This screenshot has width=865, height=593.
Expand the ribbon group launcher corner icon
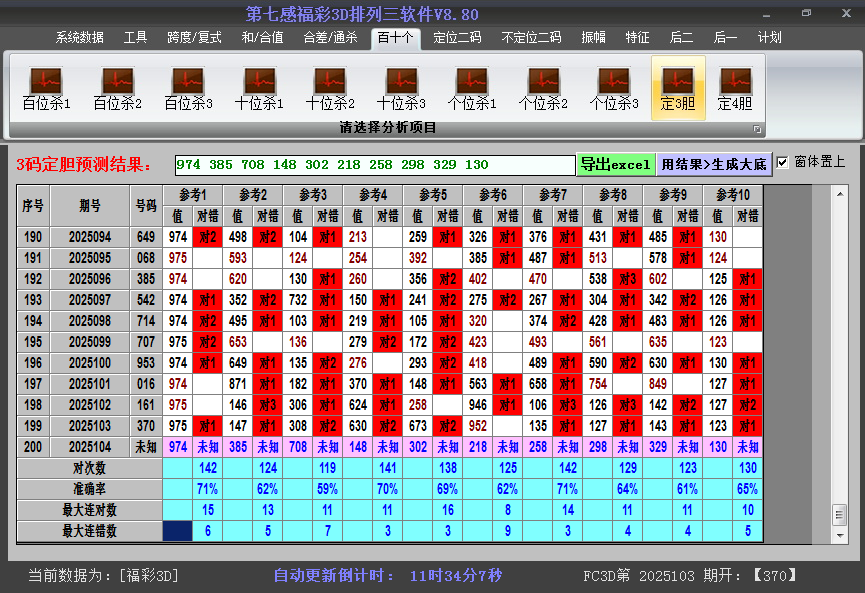click(x=757, y=129)
